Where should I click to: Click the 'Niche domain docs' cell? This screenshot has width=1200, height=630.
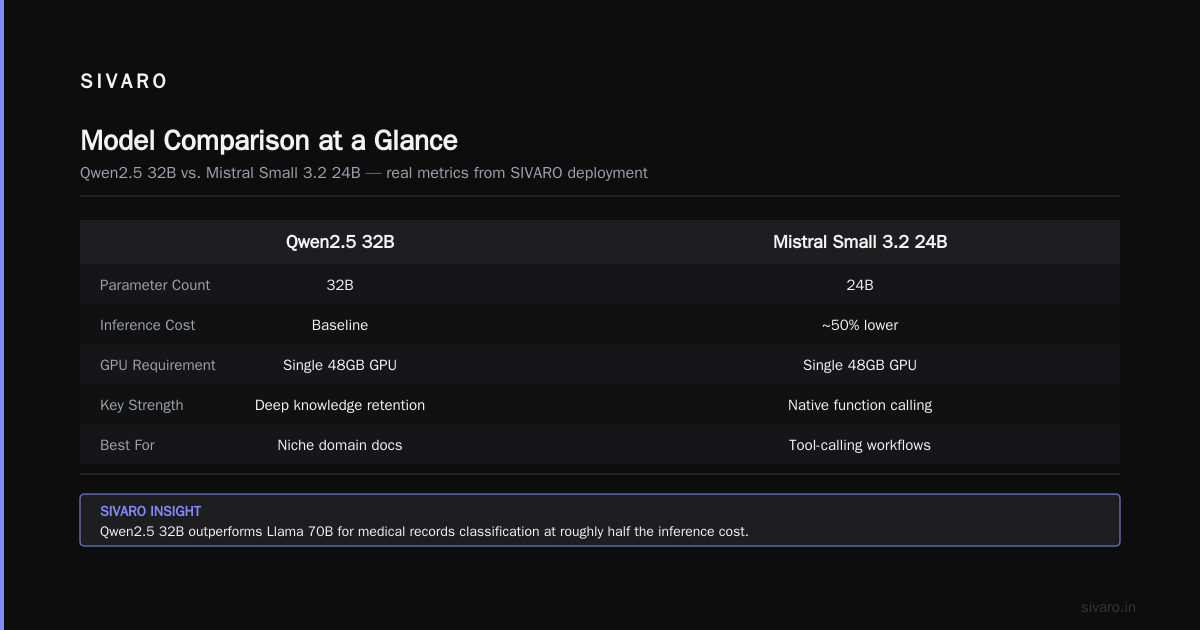click(340, 445)
